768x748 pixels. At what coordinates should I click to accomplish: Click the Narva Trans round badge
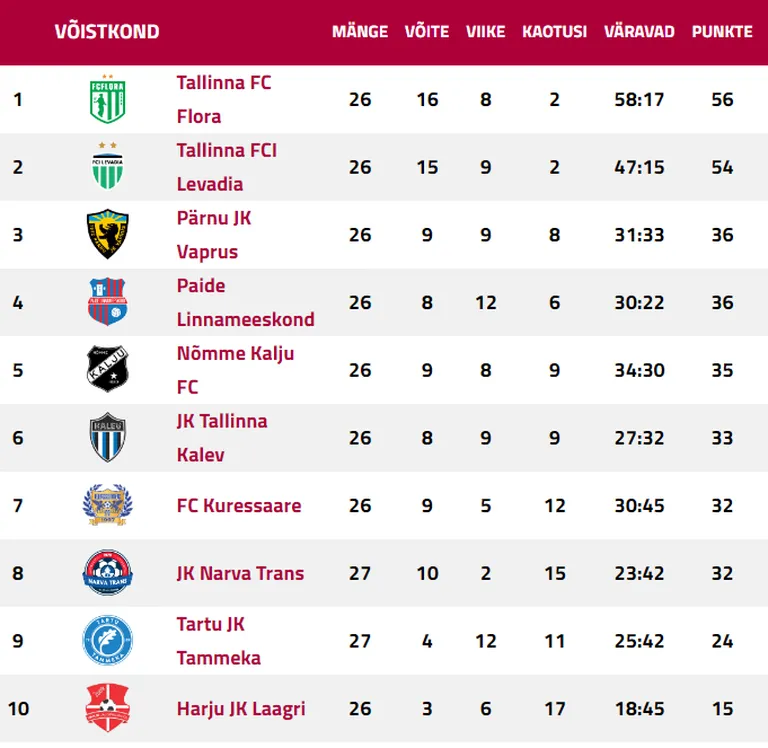[x=108, y=572]
